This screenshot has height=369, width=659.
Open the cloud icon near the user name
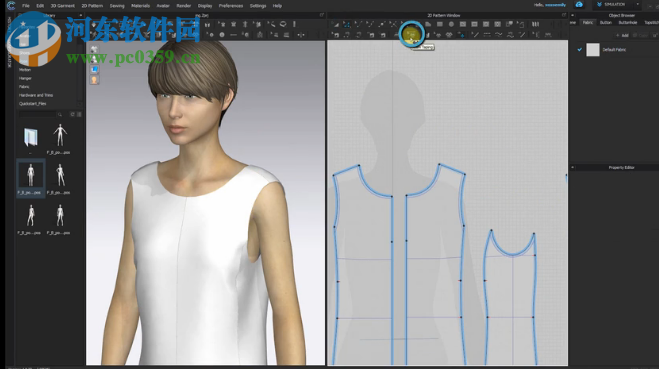pyautogui.click(x=579, y=5)
